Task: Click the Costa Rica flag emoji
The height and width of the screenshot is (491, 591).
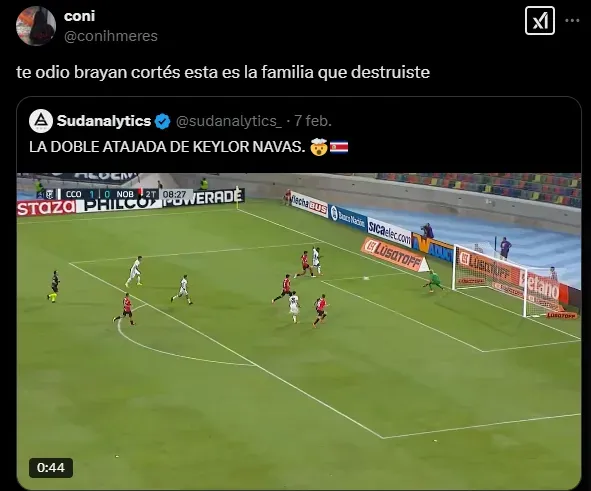Action: 339,147
